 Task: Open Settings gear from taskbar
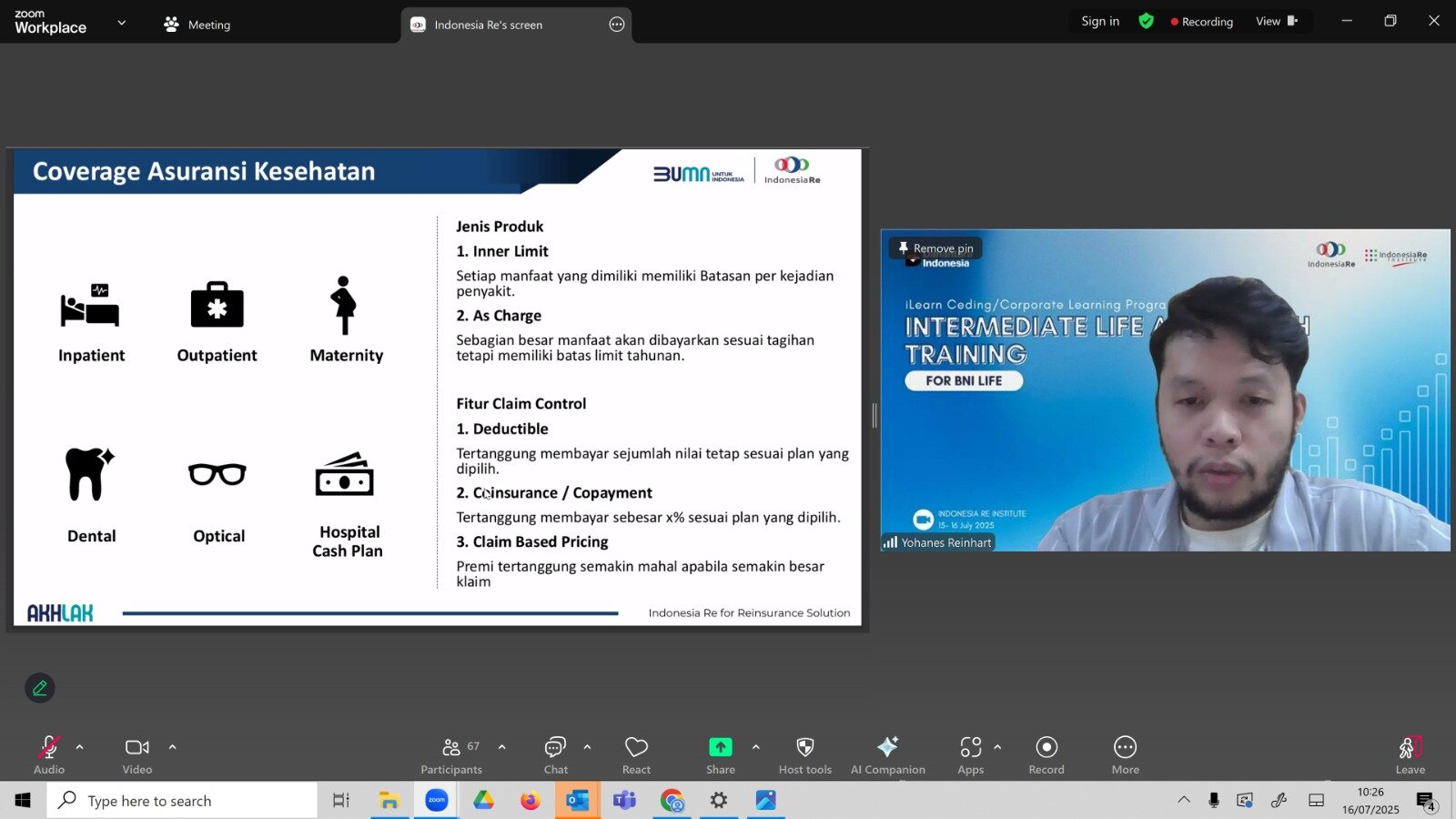pyautogui.click(x=719, y=801)
